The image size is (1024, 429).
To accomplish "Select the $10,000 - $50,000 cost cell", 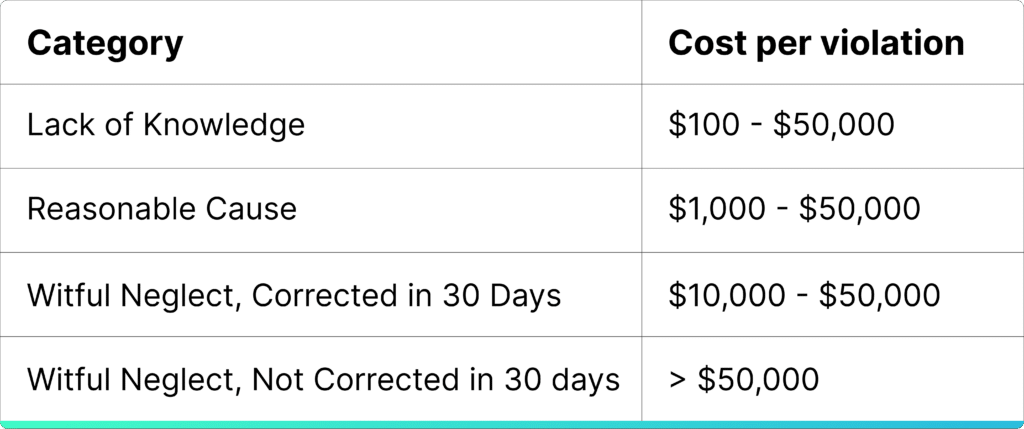I will 833,294.
